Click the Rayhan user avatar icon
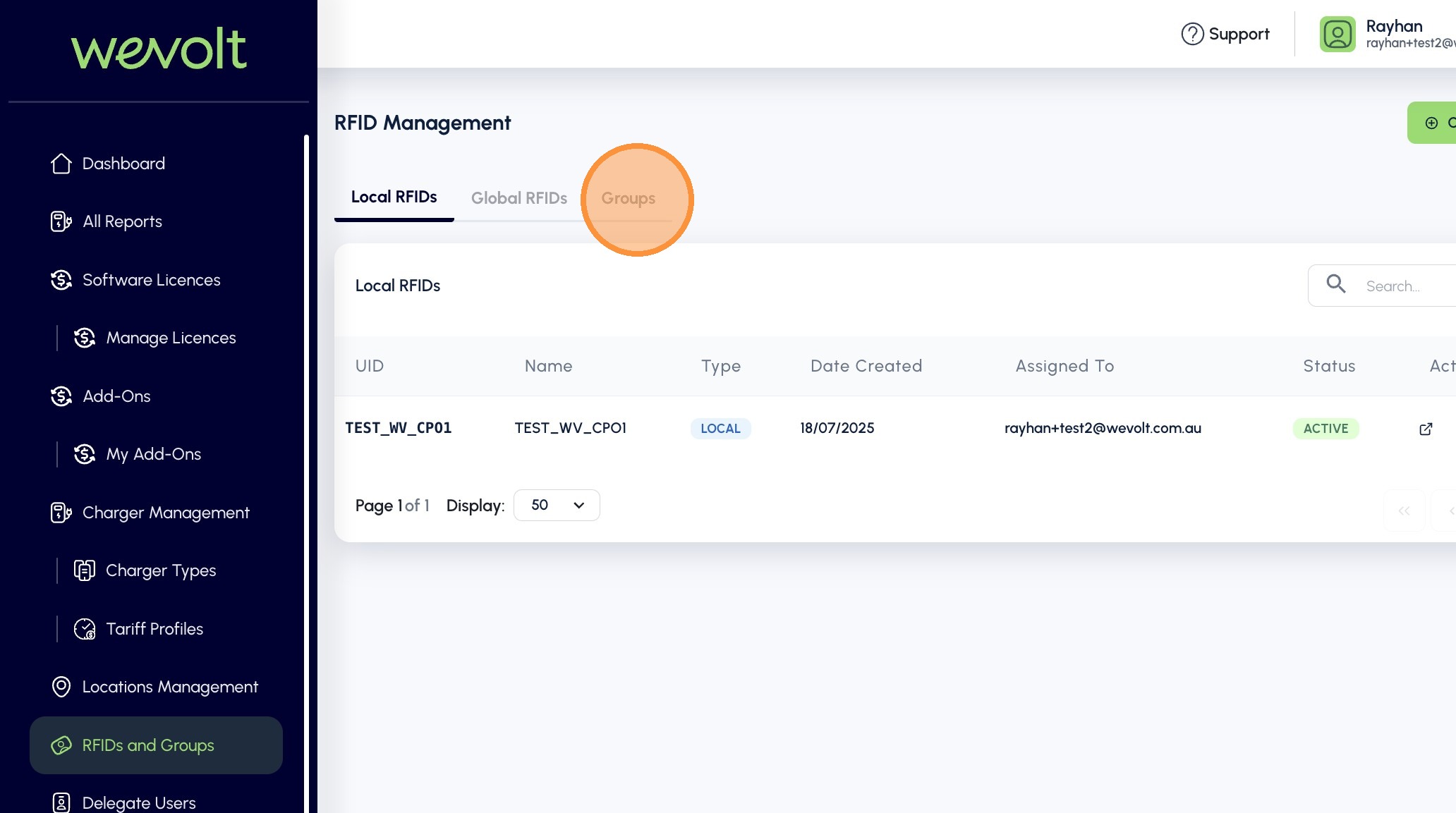Screen dimensions: 1456x813 click(1337, 34)
